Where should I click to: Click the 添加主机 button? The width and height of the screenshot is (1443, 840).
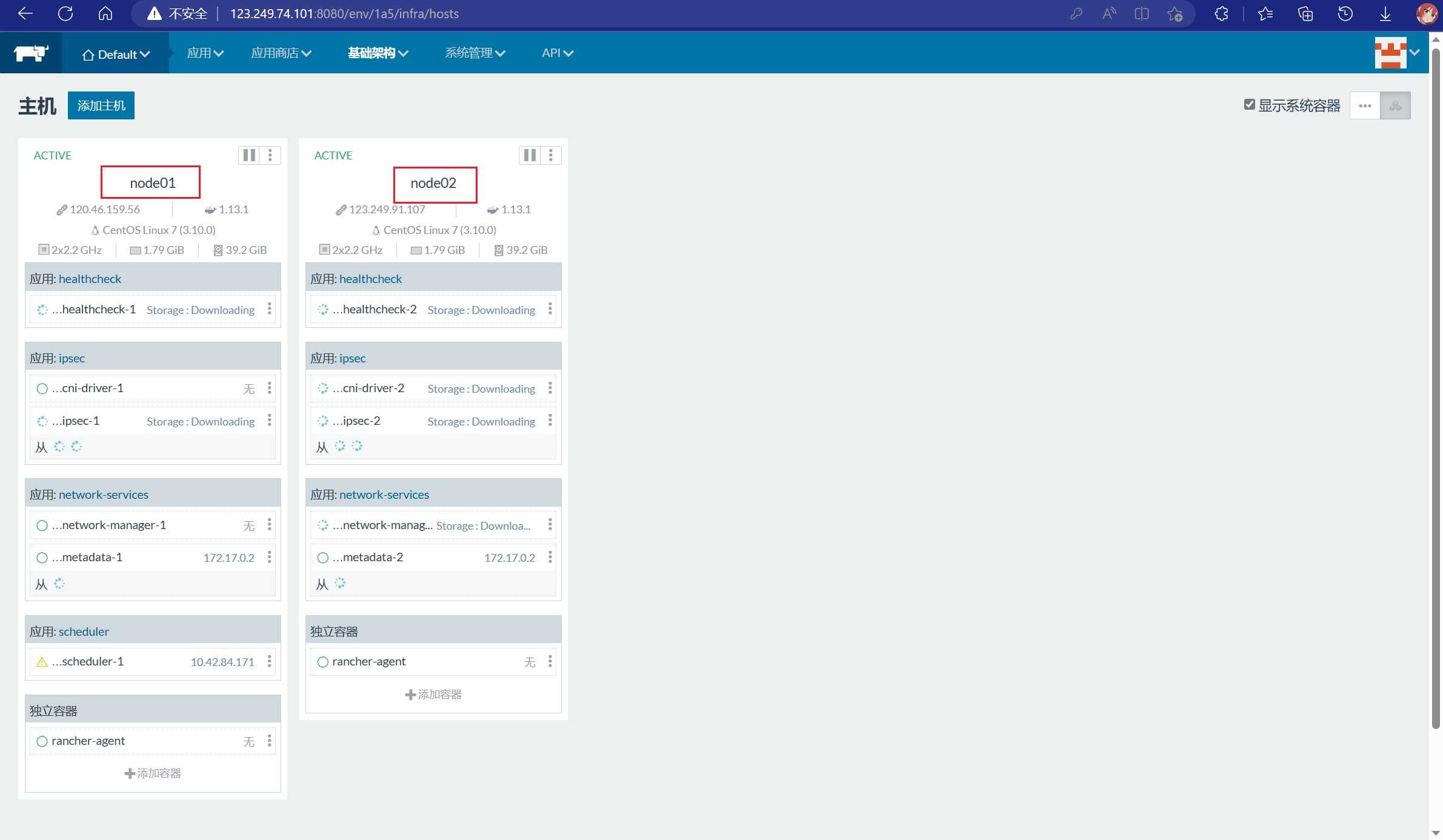(101, 105)
